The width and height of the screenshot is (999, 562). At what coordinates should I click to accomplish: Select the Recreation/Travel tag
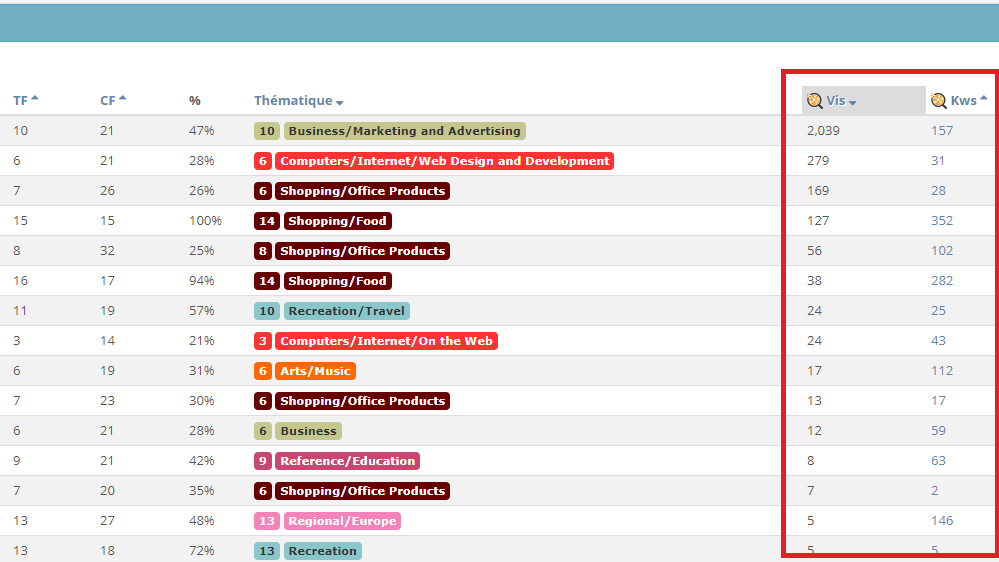[x=347, y=311]
